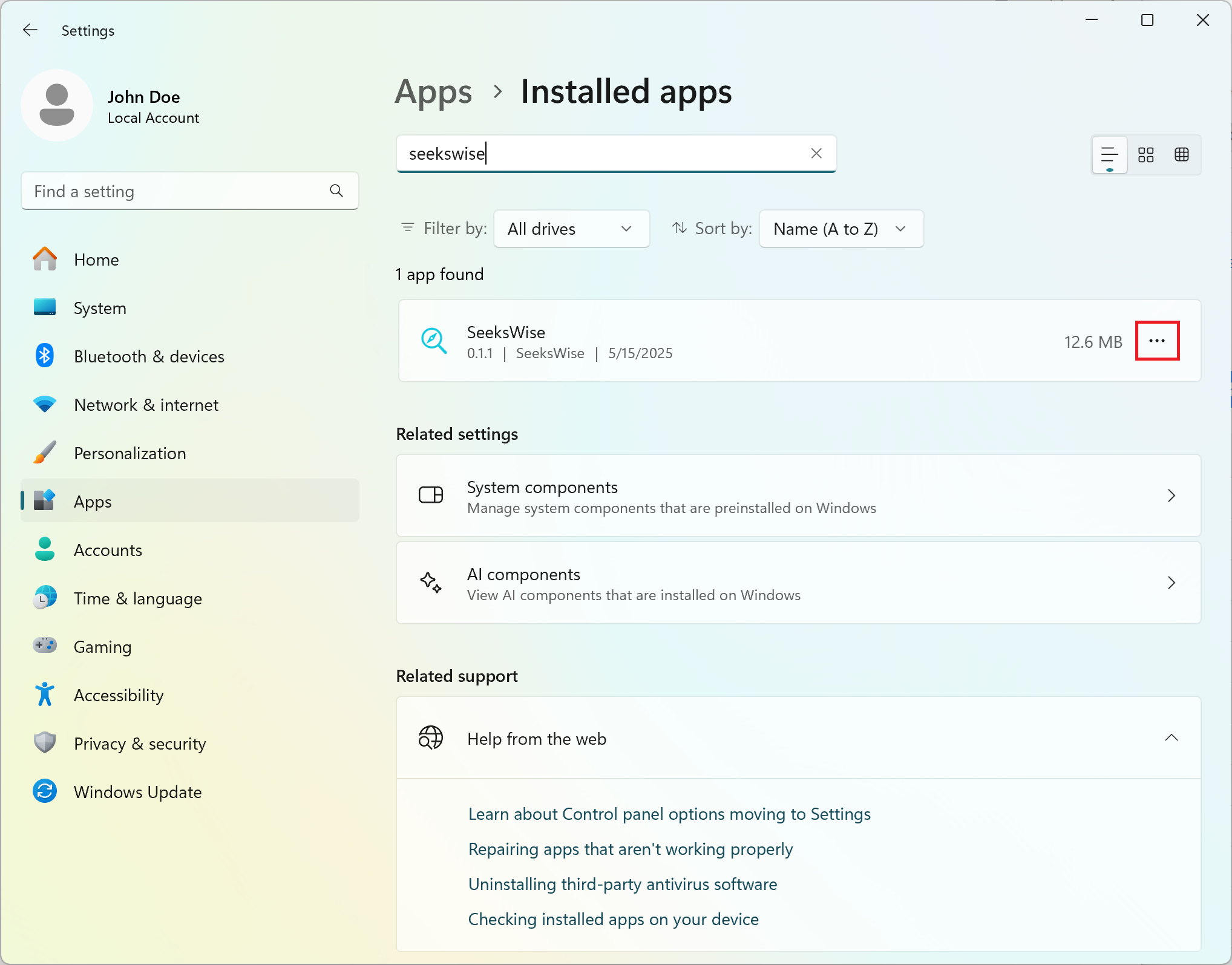Image resolution: width=1232 pixels, height=965 pixels.
Task: Clear the seekswise search text
Action: (816, 154)
